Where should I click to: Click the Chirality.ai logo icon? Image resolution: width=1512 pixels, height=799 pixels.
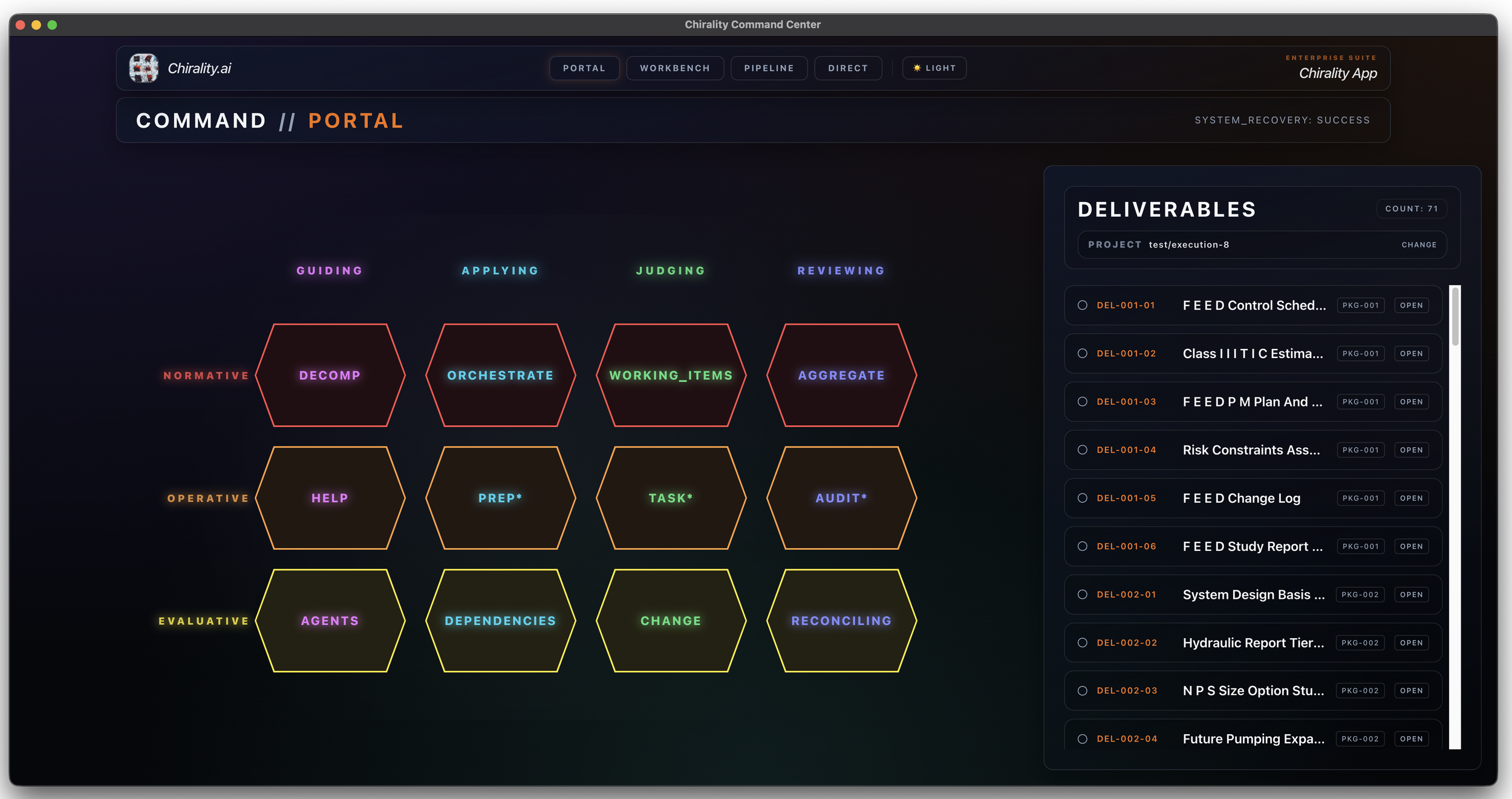coord(144,68)
